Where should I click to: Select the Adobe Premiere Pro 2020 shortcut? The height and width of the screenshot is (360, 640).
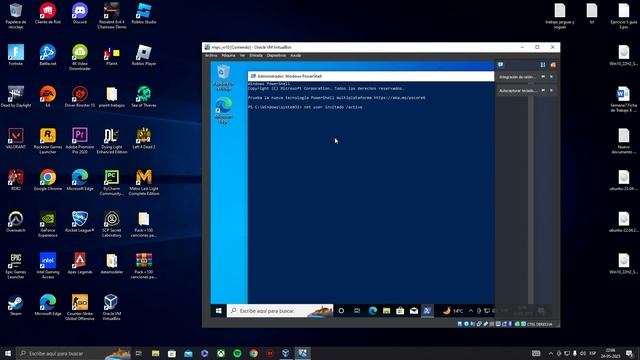coord(80,140)
